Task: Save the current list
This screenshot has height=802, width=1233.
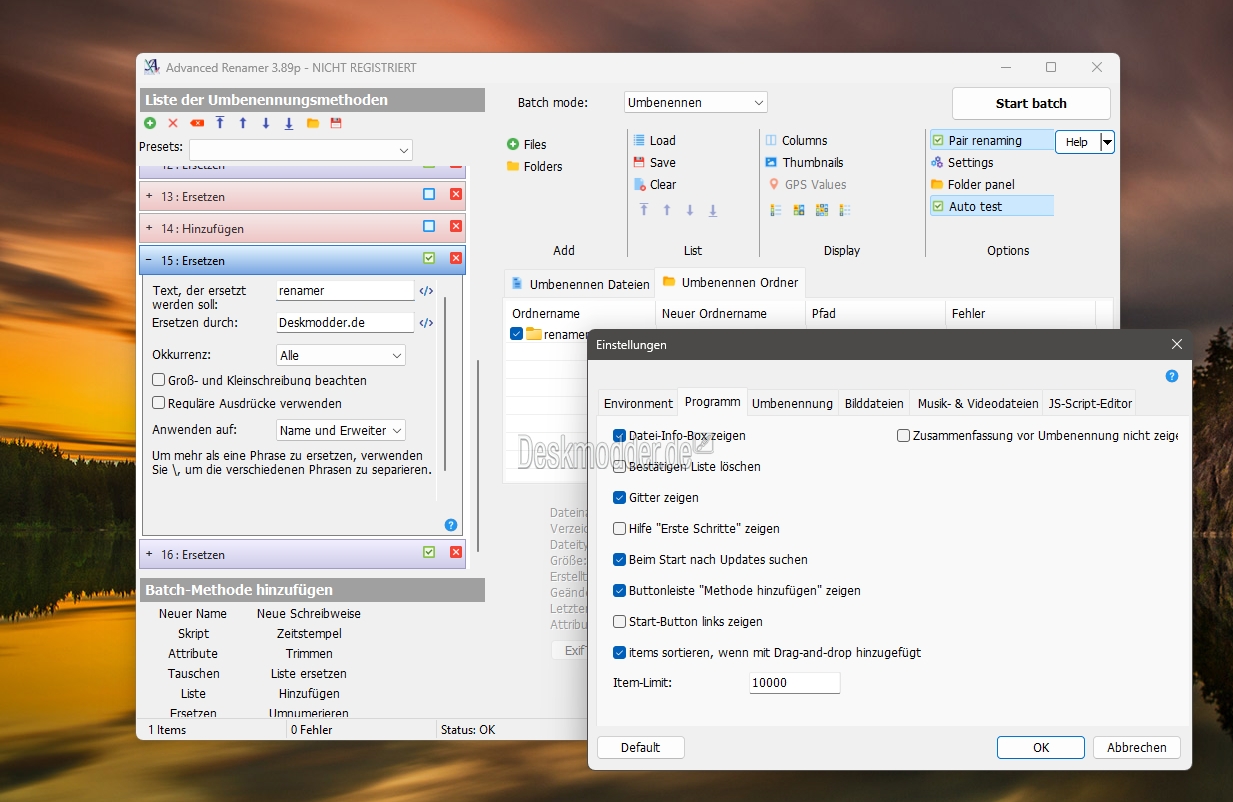Action: 654,162
